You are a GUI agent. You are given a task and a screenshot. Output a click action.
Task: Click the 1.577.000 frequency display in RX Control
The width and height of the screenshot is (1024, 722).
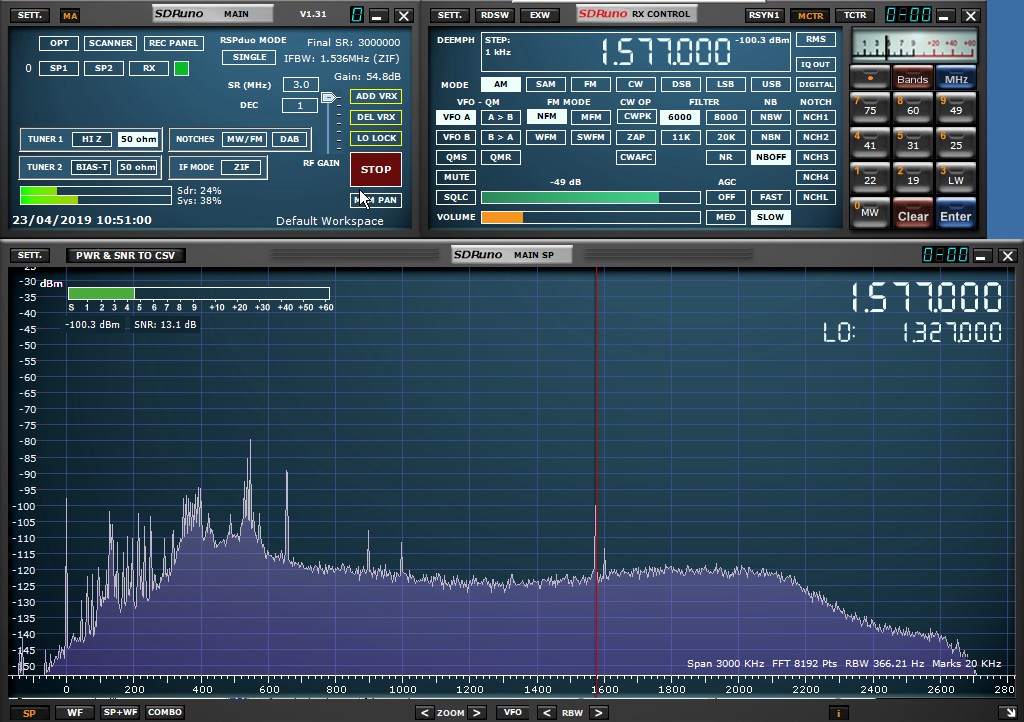(665, 52)
